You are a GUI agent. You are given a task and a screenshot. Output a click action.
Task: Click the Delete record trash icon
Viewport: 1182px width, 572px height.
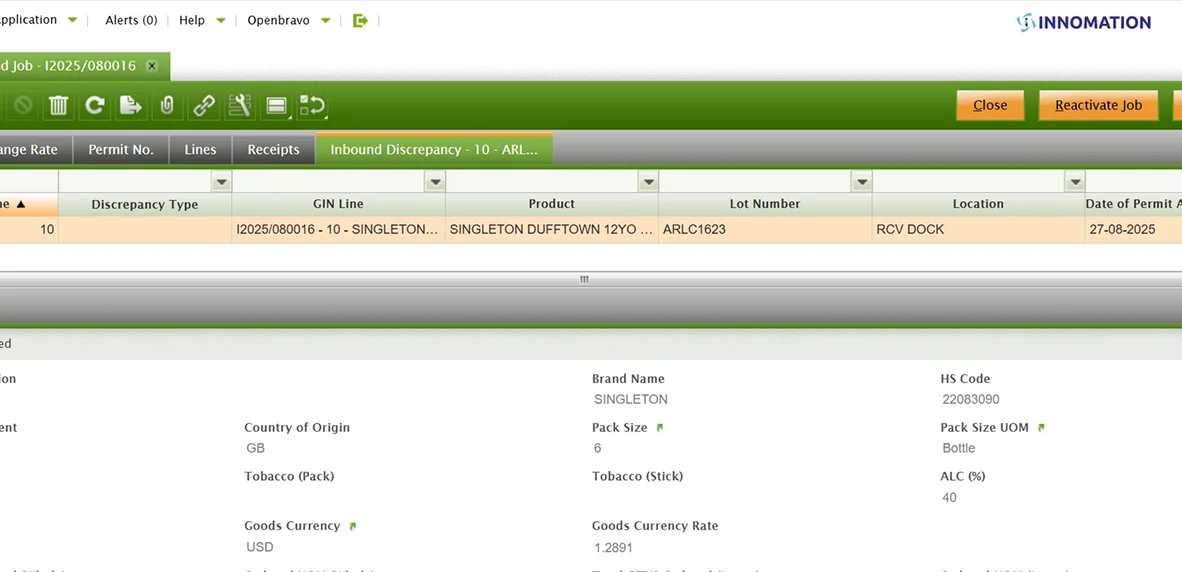tap(59, 105)
